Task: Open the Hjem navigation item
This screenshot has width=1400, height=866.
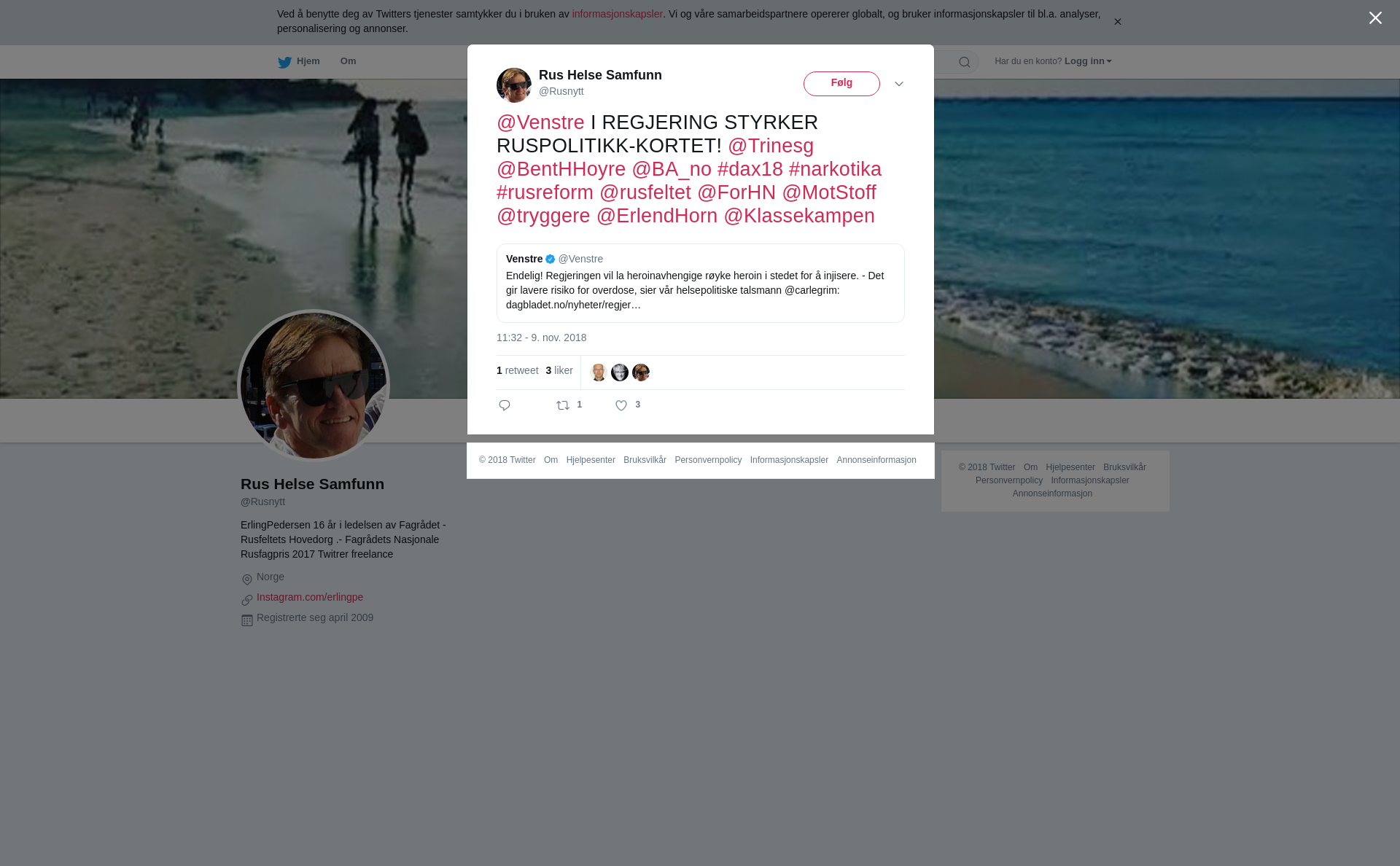Action: [x=299, y=61]
